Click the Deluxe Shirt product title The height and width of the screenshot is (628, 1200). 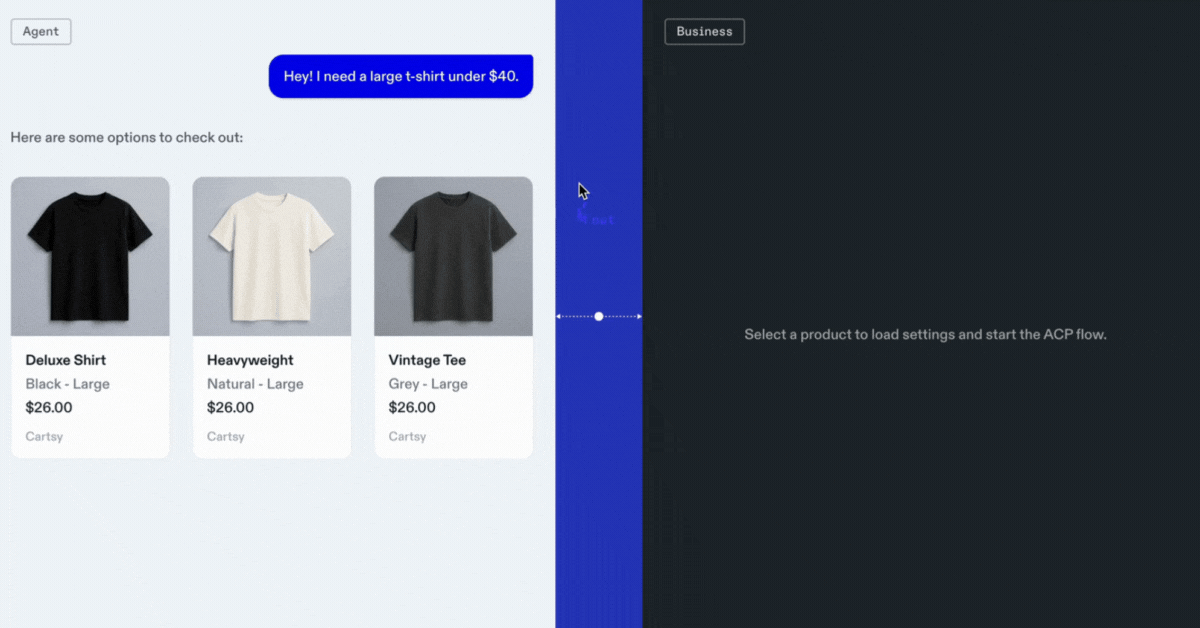tap(66, 360)
